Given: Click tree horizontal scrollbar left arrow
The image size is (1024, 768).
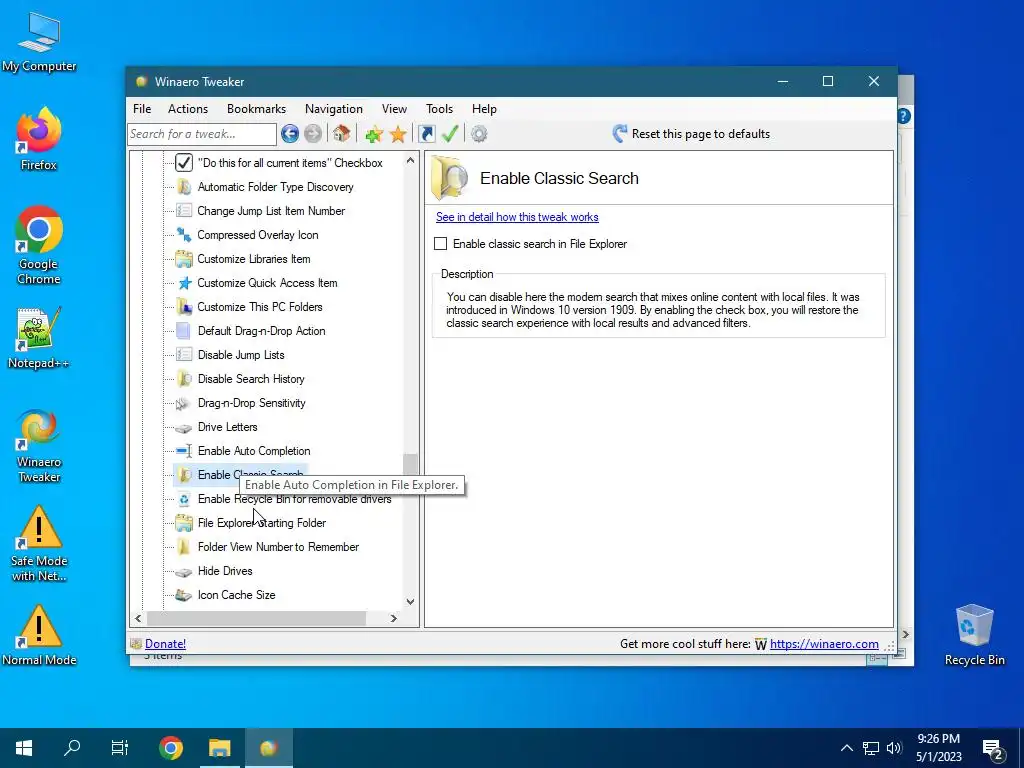Looking at the screenshot, I should point(138,618).
